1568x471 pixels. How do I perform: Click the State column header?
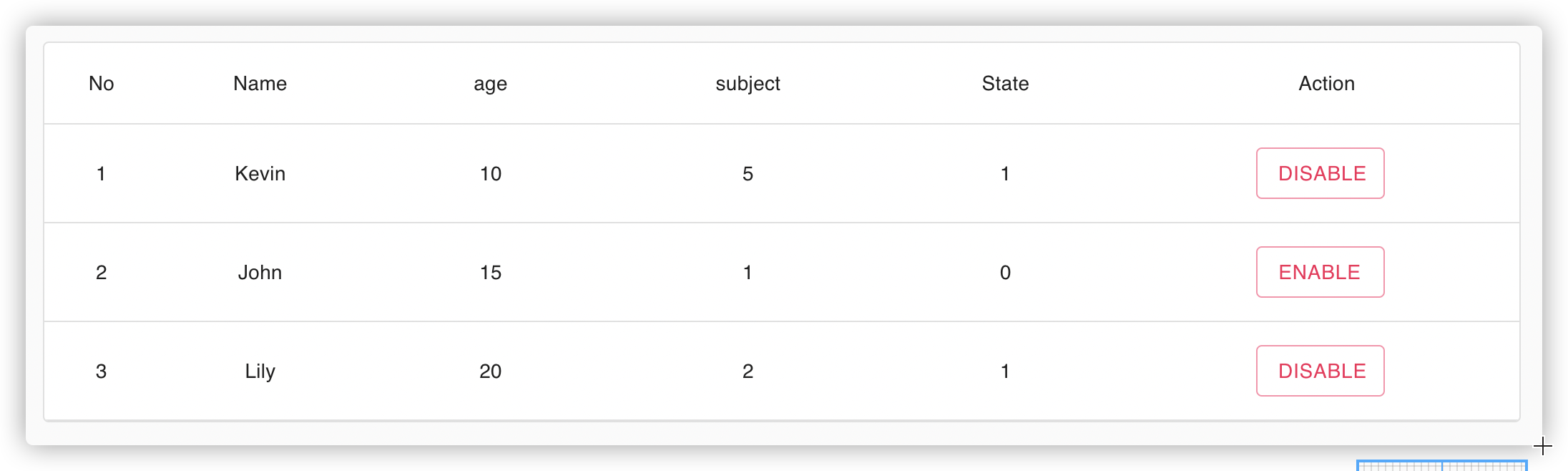tap(1004, 83)
